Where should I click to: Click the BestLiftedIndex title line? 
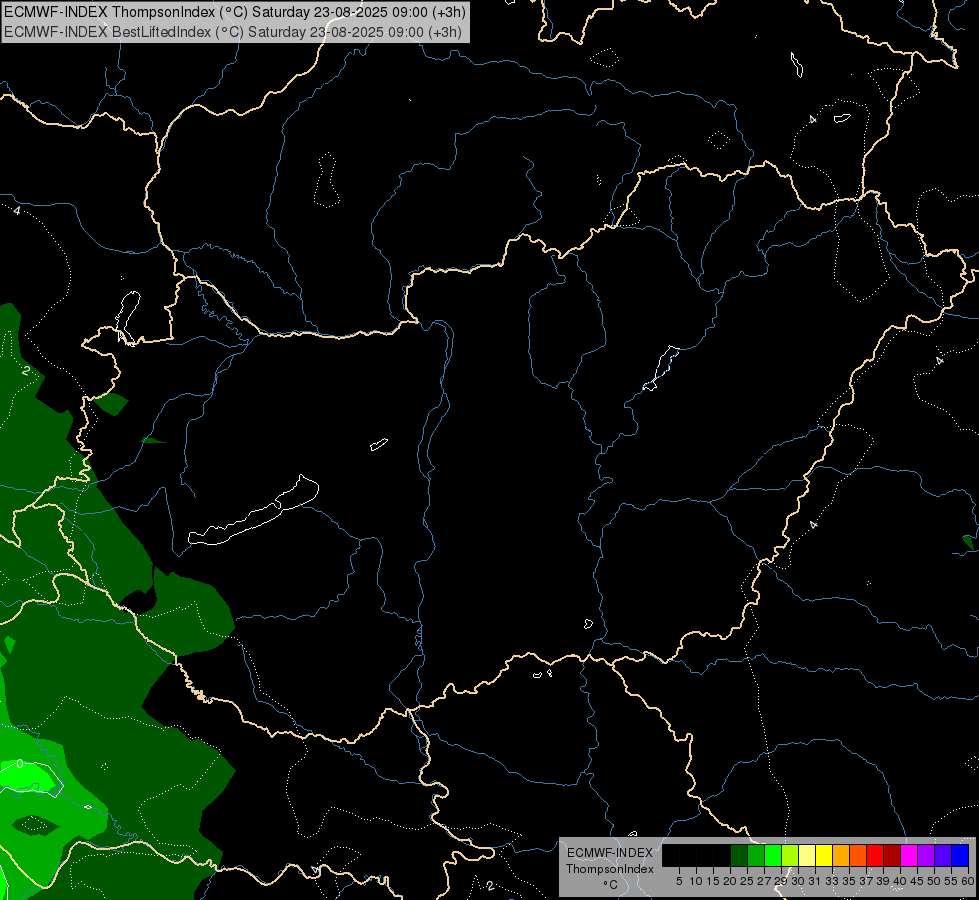click(x=233, y=32)
